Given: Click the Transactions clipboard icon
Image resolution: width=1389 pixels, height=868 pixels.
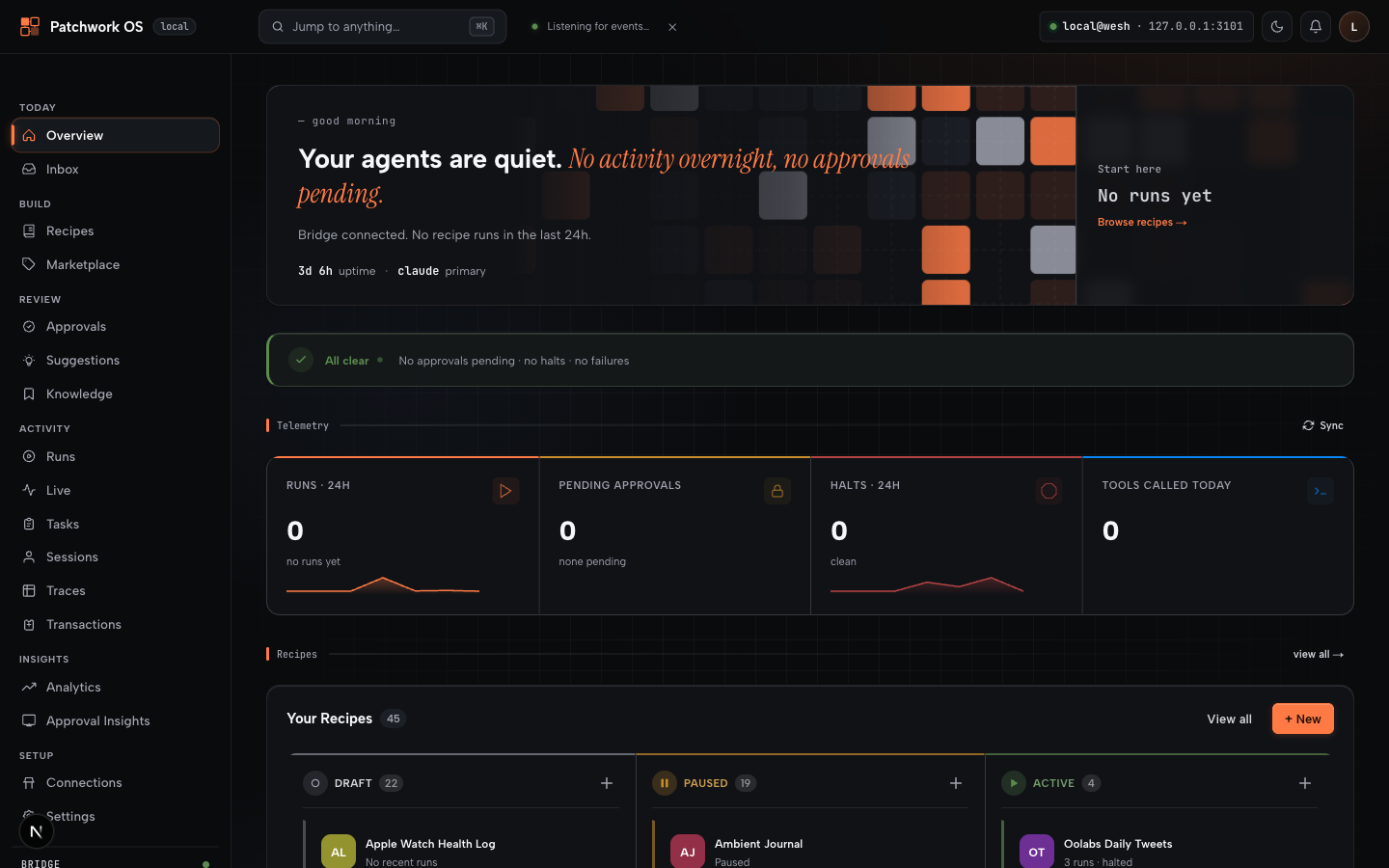Looking at the screenshot, I should pyautogui.click(x=29, y=625).
